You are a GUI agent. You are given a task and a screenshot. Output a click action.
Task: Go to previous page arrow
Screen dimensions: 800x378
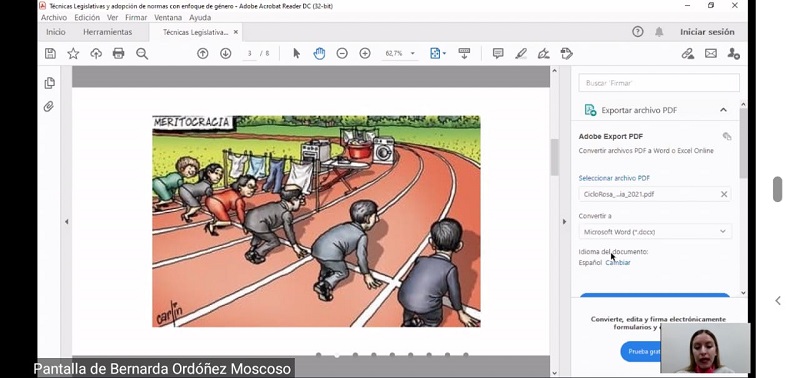[203, 54]
